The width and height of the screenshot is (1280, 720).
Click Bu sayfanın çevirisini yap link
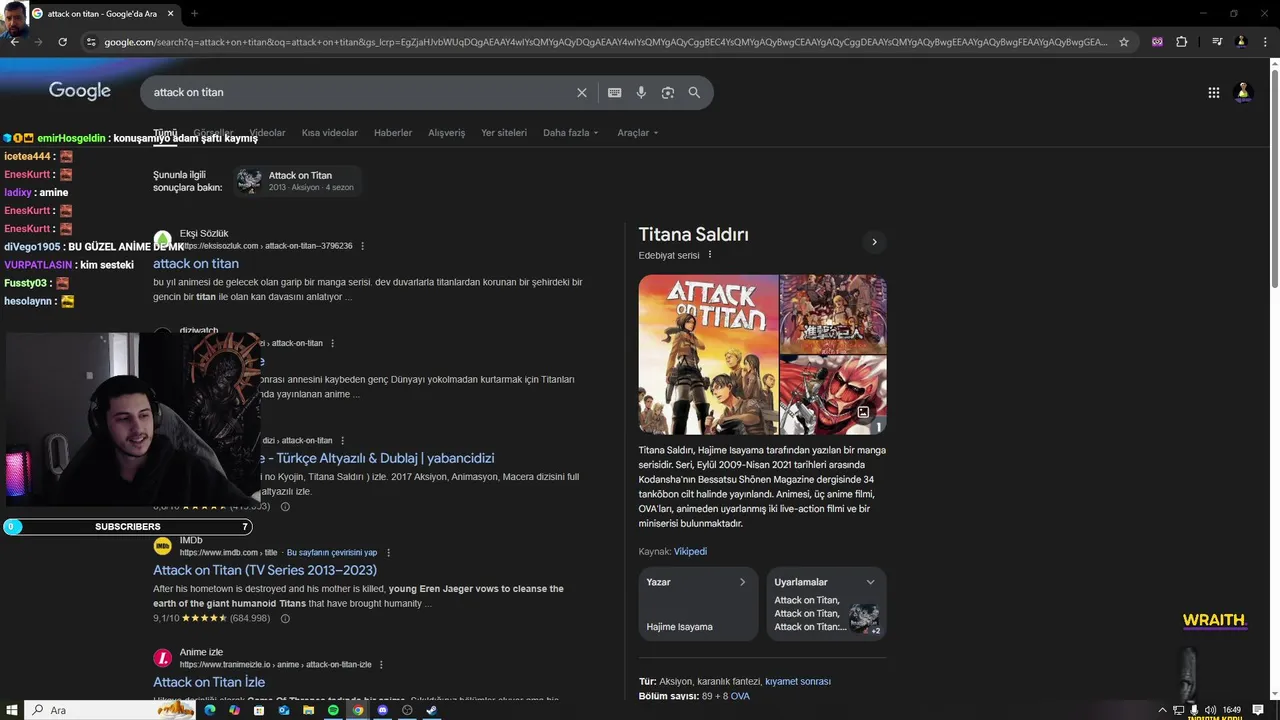click(332, 553)
